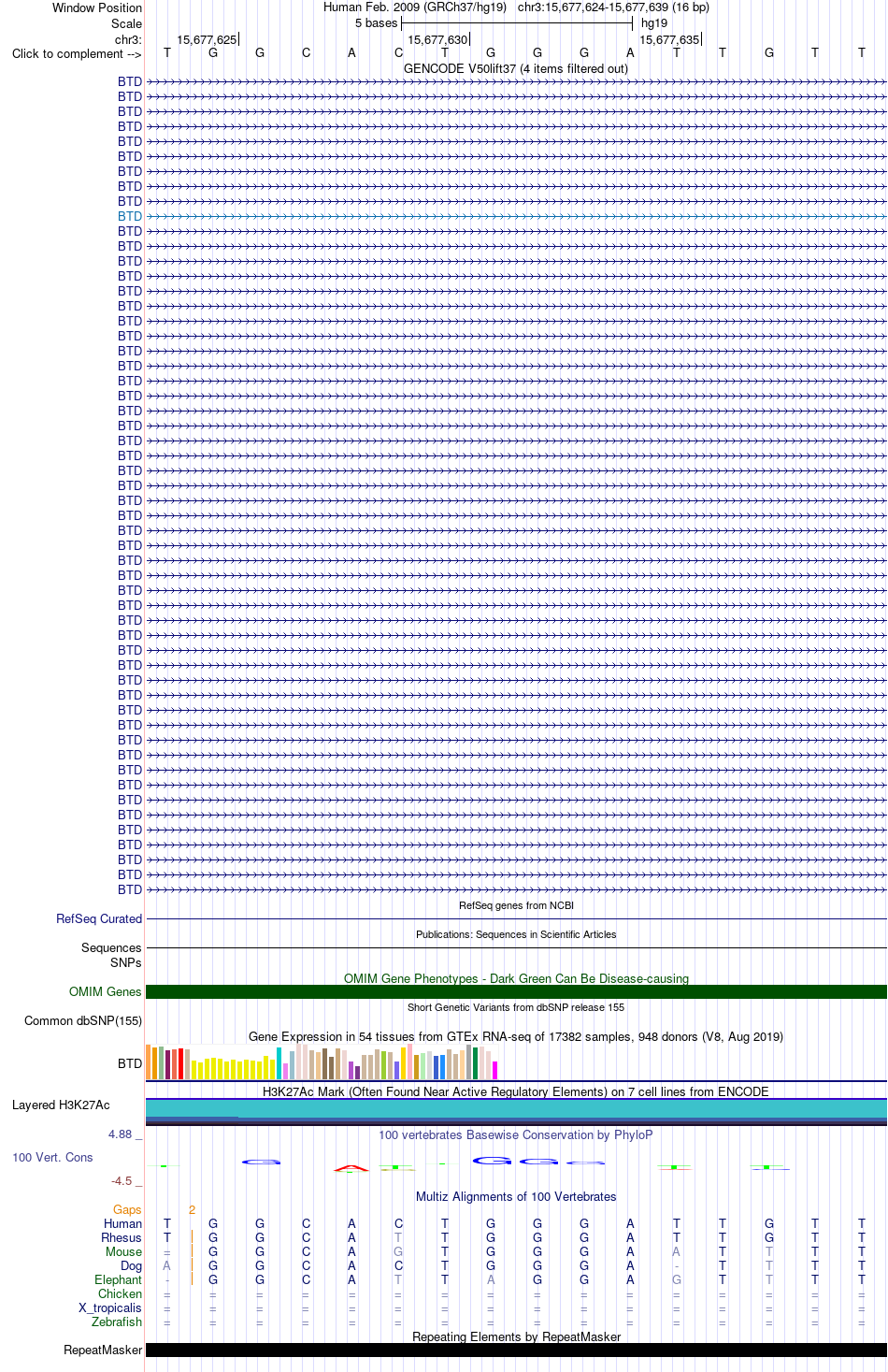888x1372 pixels.
Task: Click the Scale track label
Action: tap(127, 23)
